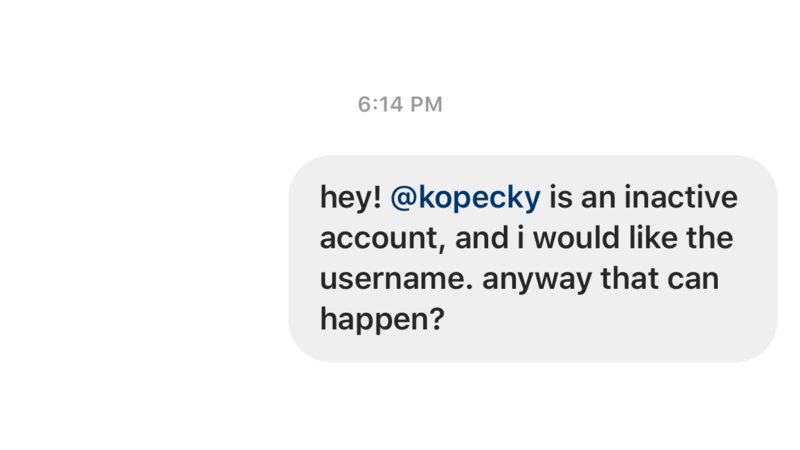
Task: Click the lowercase "i" before "would"
Action: point(520,238)
